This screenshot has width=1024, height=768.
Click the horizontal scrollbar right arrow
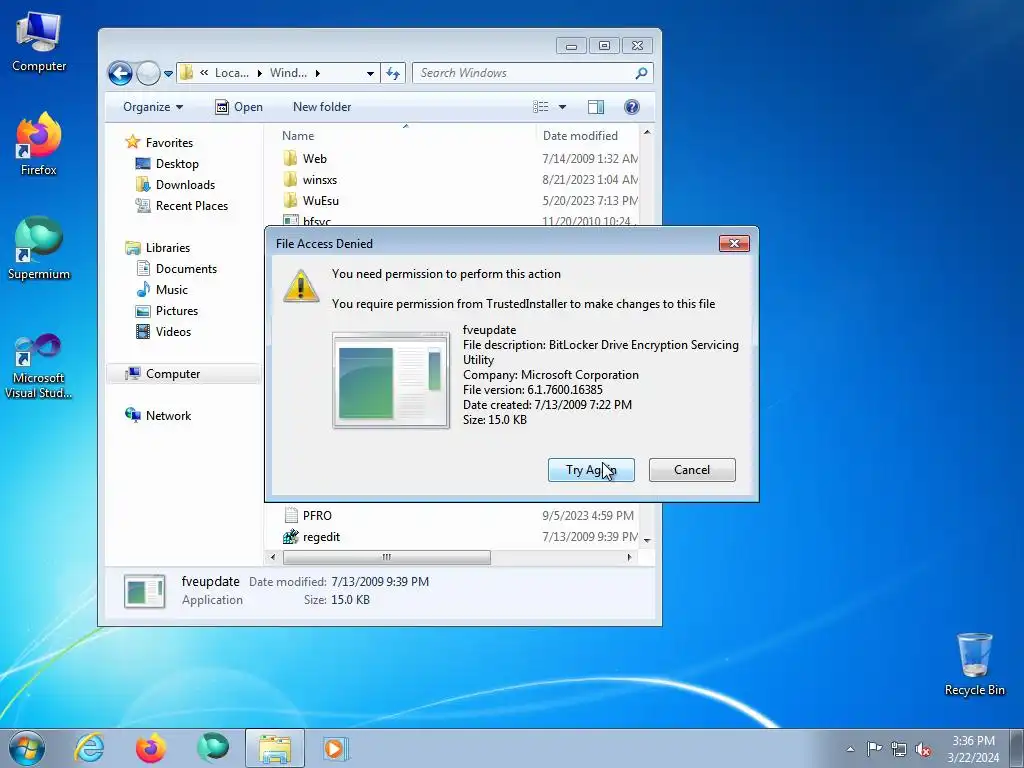629,557
